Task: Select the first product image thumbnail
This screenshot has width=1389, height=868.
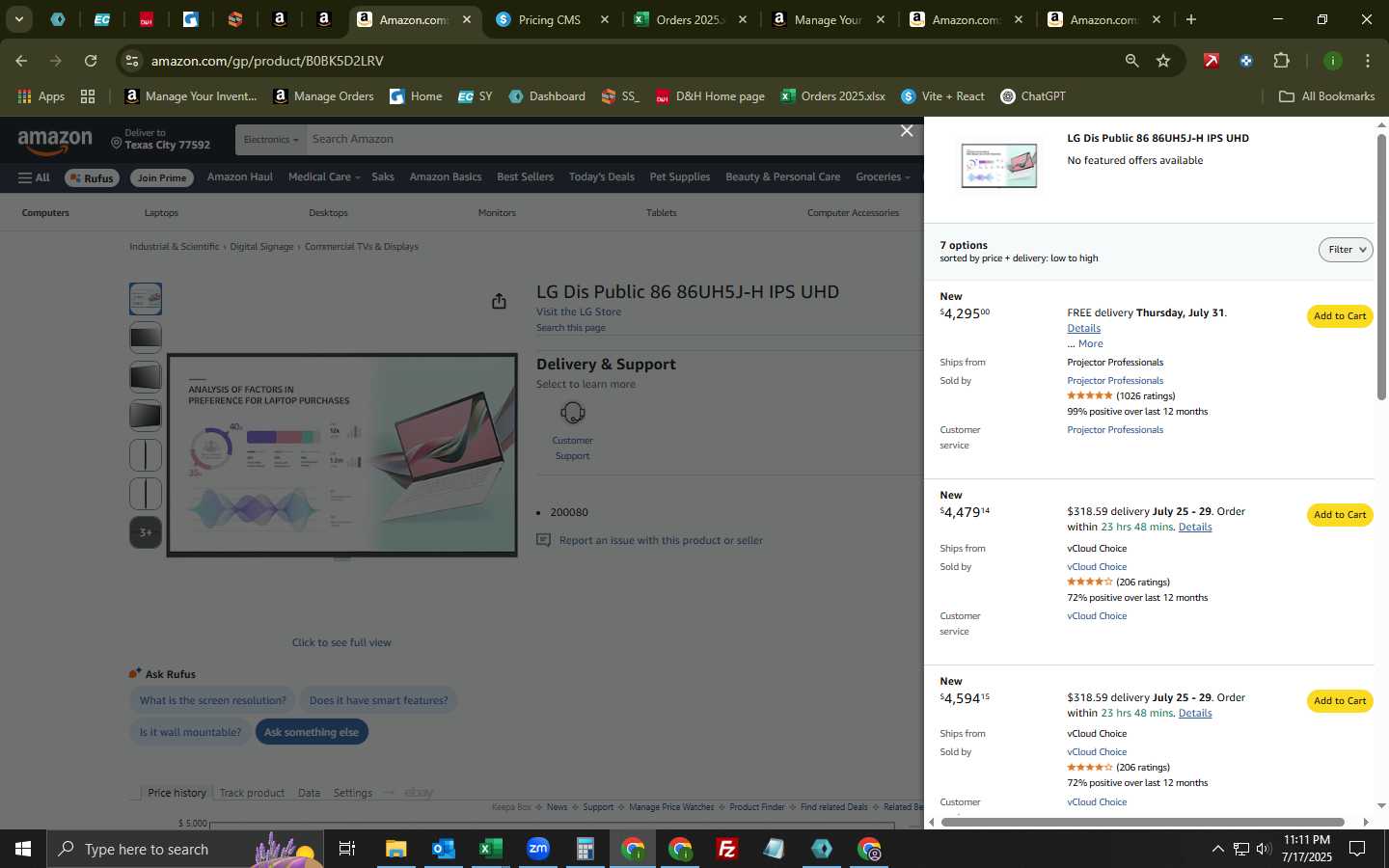Action: 146,299
